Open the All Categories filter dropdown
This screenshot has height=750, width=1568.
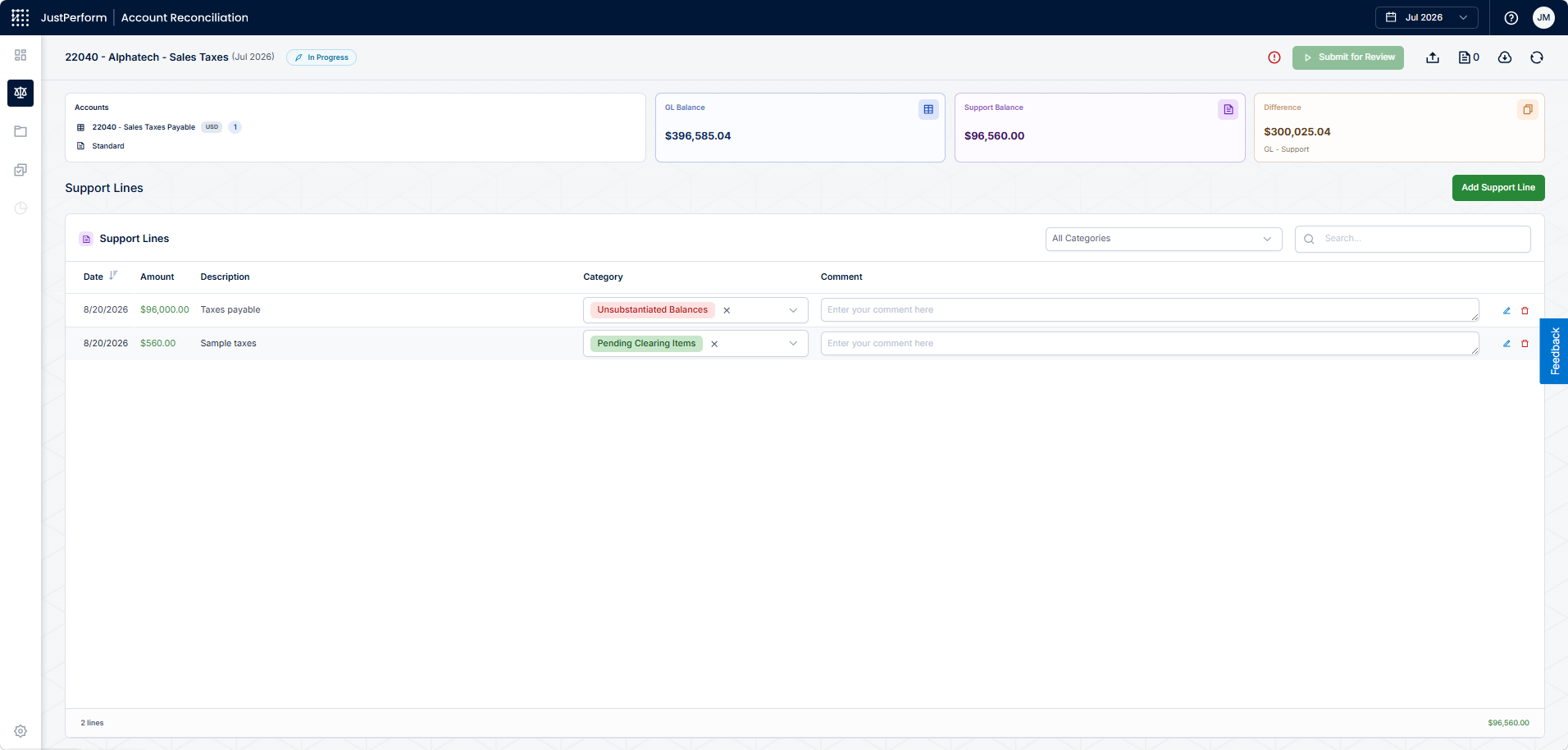1164,239
